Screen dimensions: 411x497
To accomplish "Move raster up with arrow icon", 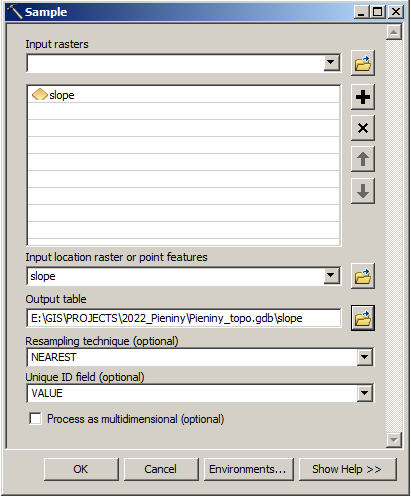I will click(x=363, y=159).
